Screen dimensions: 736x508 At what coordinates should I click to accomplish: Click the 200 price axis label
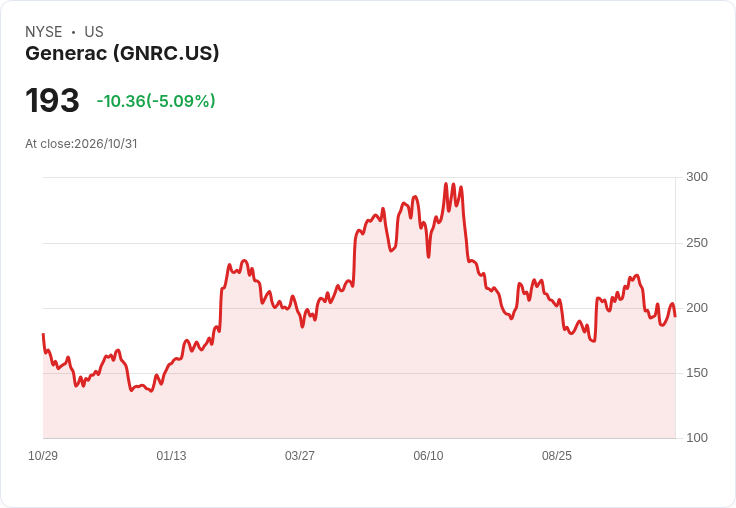click(x=697, y=308)
